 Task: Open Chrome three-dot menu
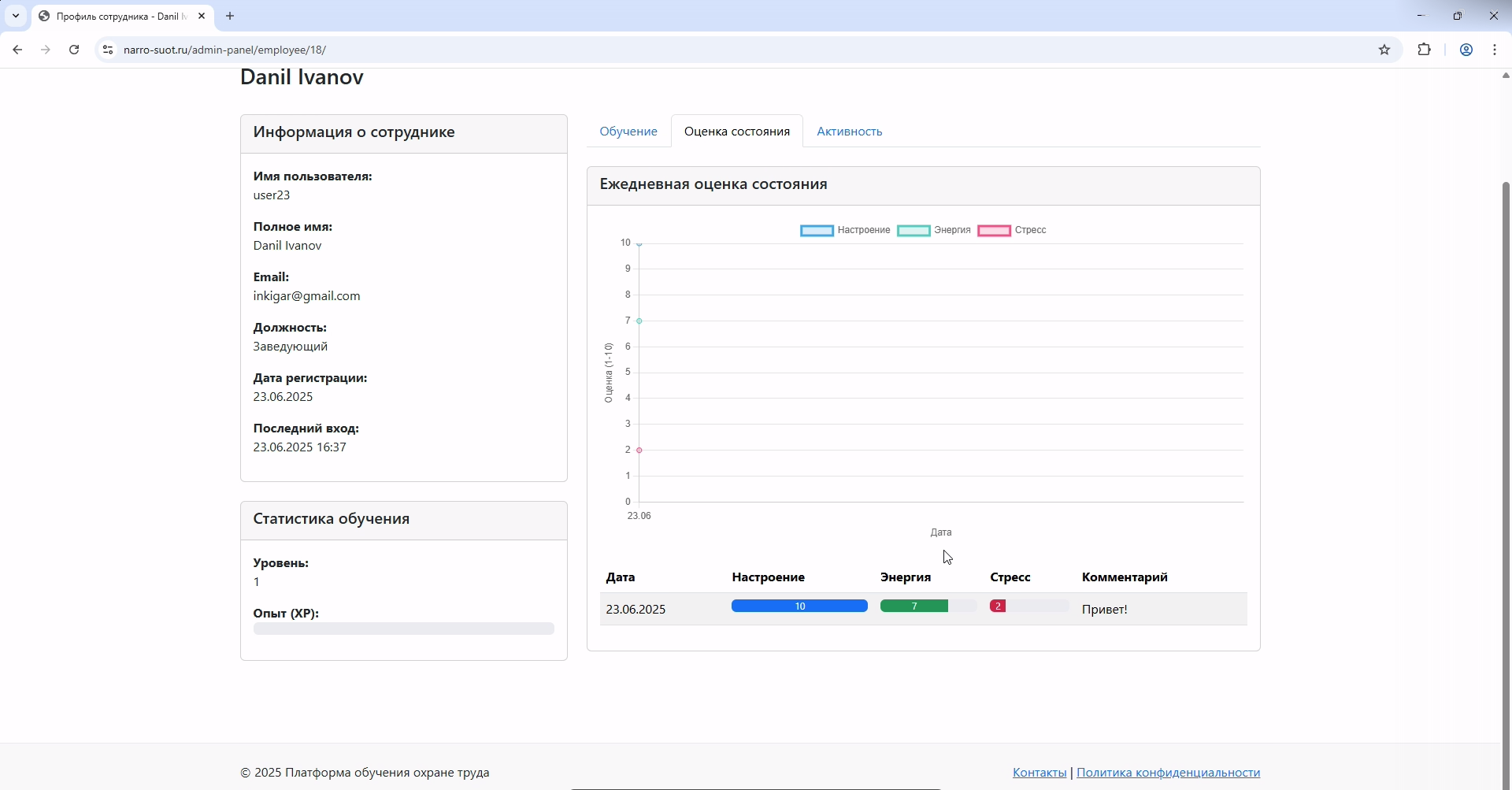[x=1495, y=50]
